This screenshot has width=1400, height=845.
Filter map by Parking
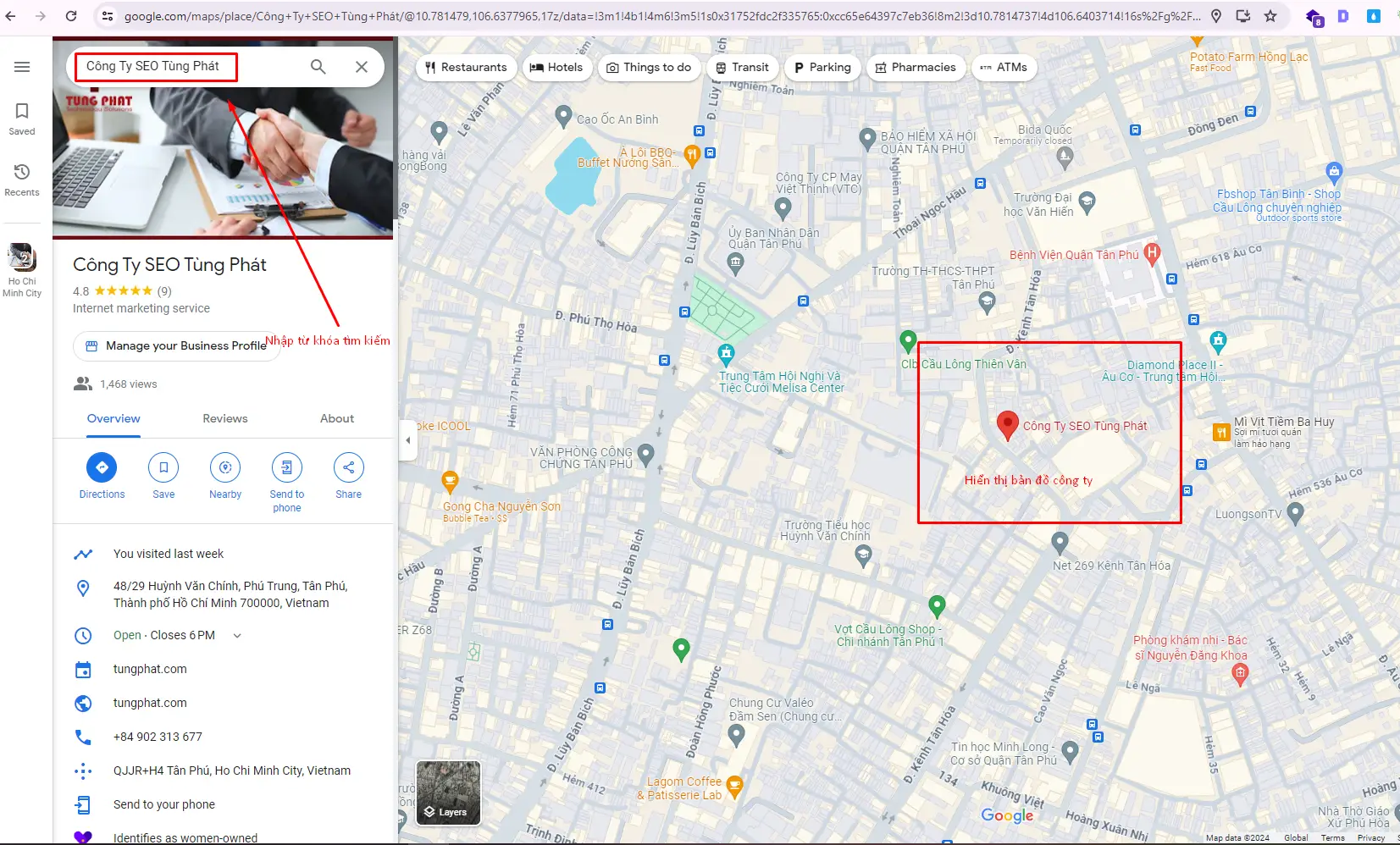(x=822, y=67)
